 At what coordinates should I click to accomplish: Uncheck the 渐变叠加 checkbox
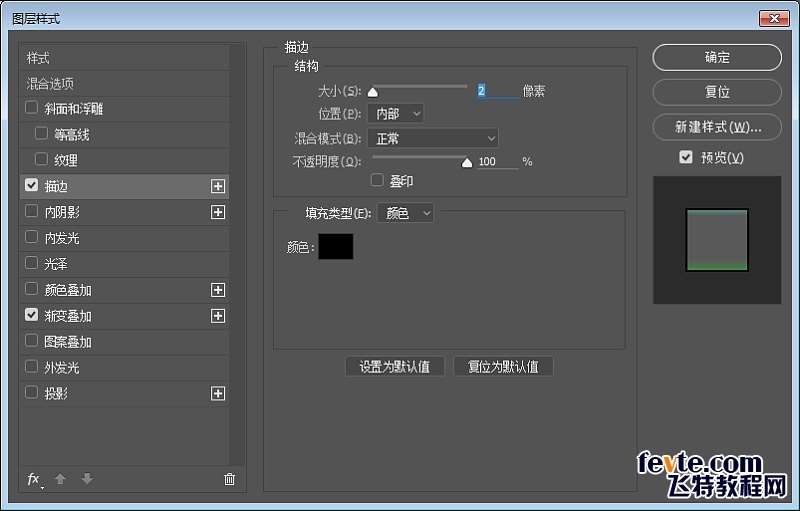(32, 315)
